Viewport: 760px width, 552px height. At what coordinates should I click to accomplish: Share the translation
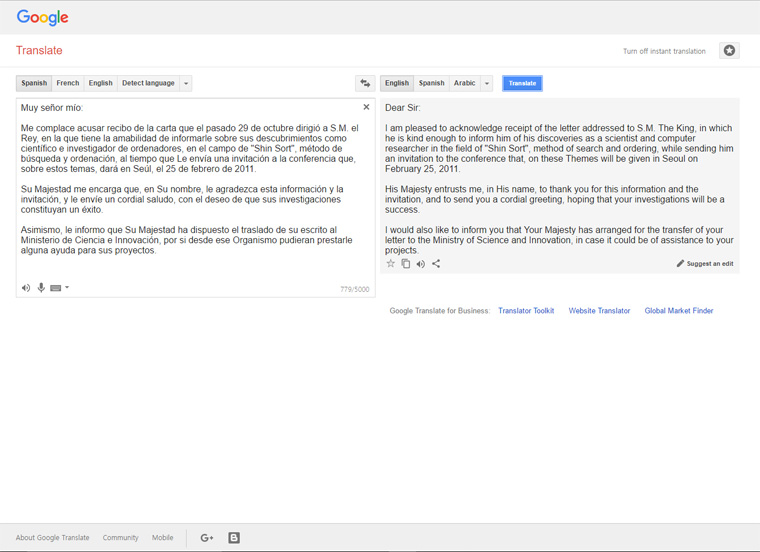click(x=436, y=264)
